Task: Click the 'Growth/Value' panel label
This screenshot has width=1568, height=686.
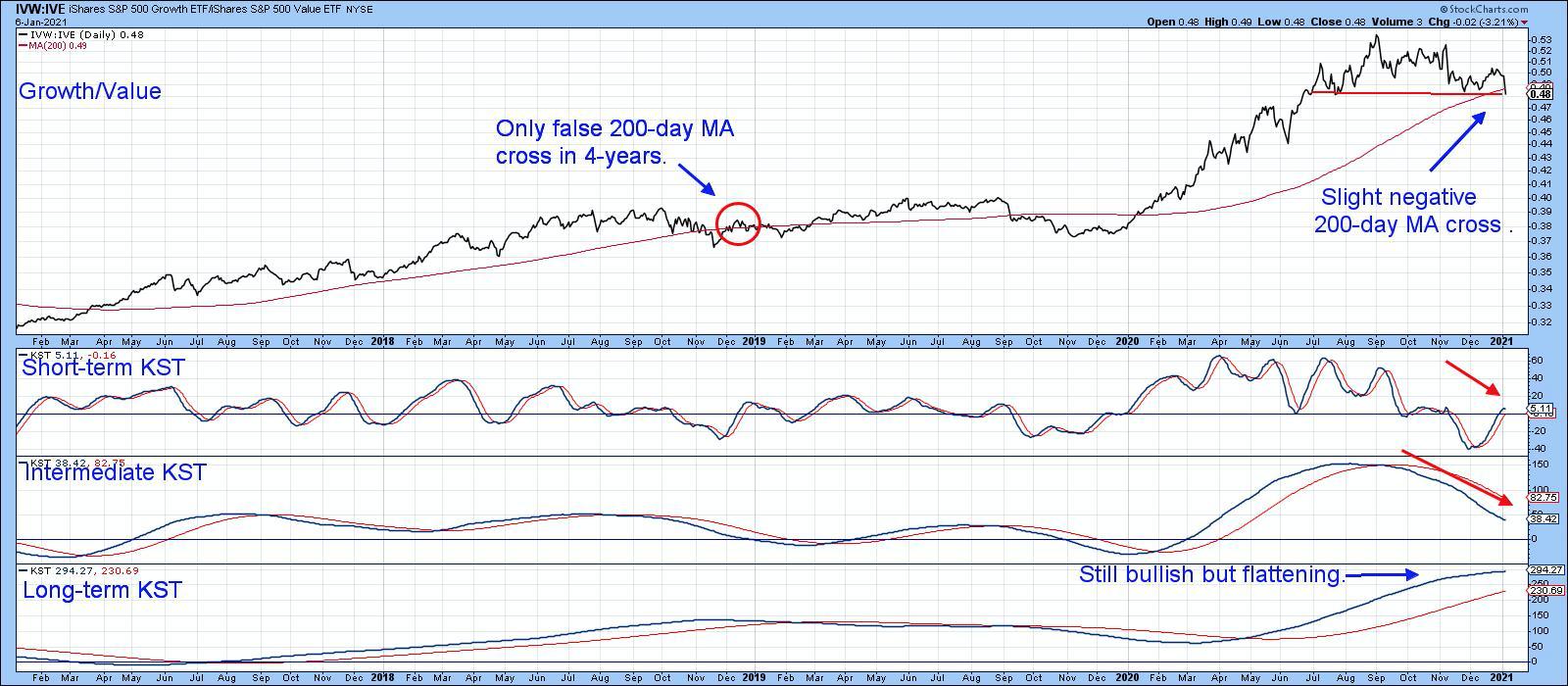Action: click(x=90, y=91)
